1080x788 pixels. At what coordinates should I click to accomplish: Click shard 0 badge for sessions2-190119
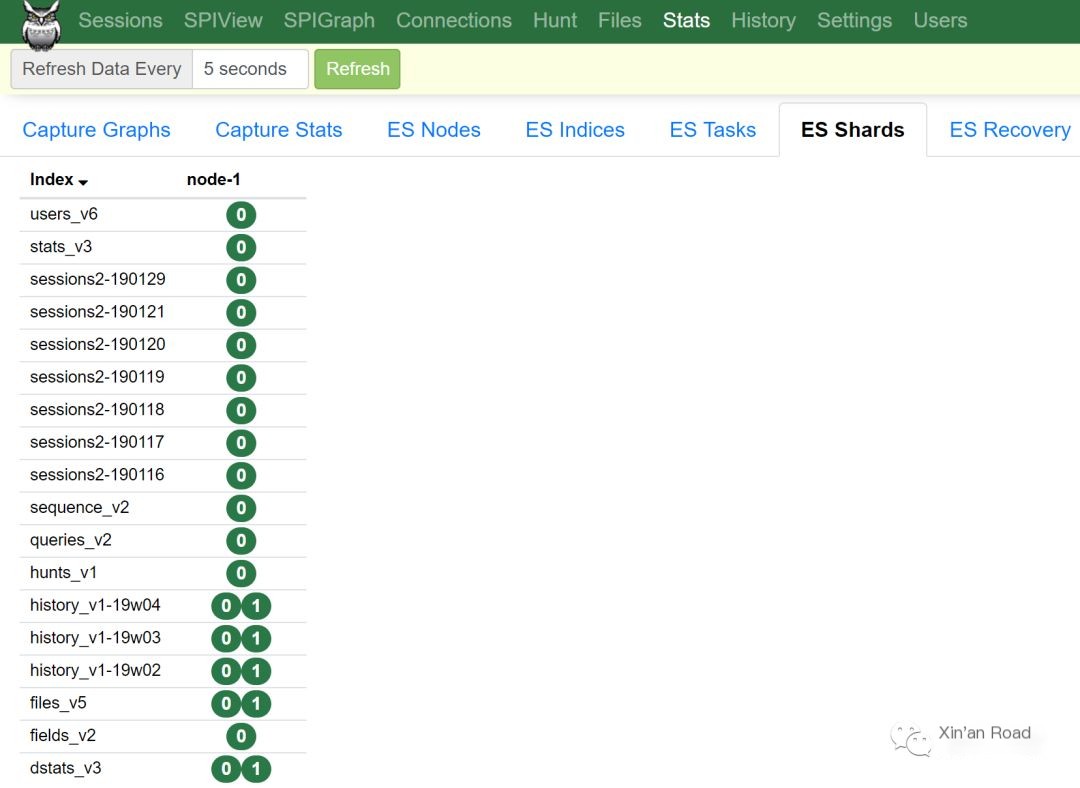pos(241,377)
